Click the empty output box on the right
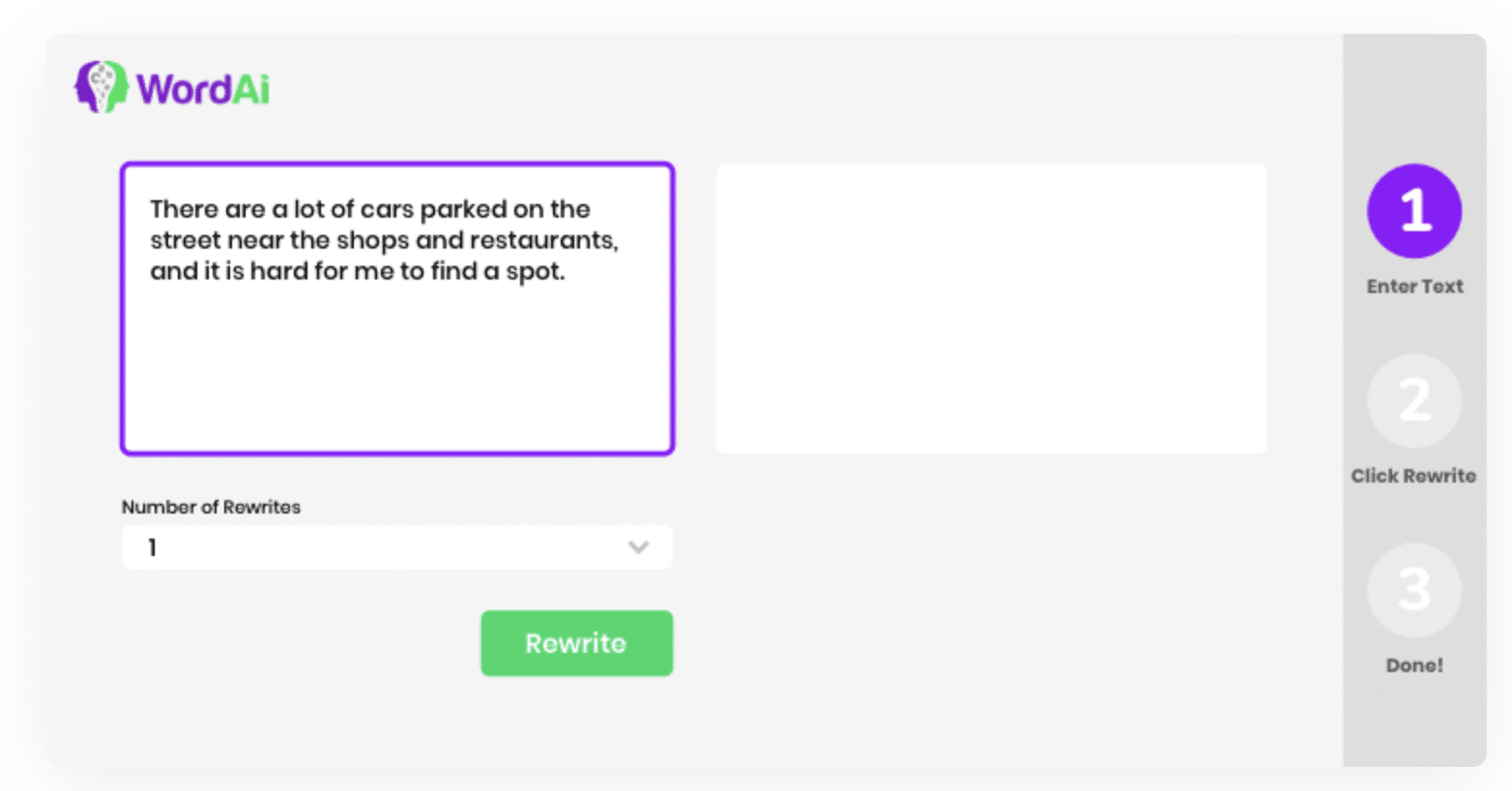Image resolution: width=1512 pixels, height=791 pixels. coord(991,308)
